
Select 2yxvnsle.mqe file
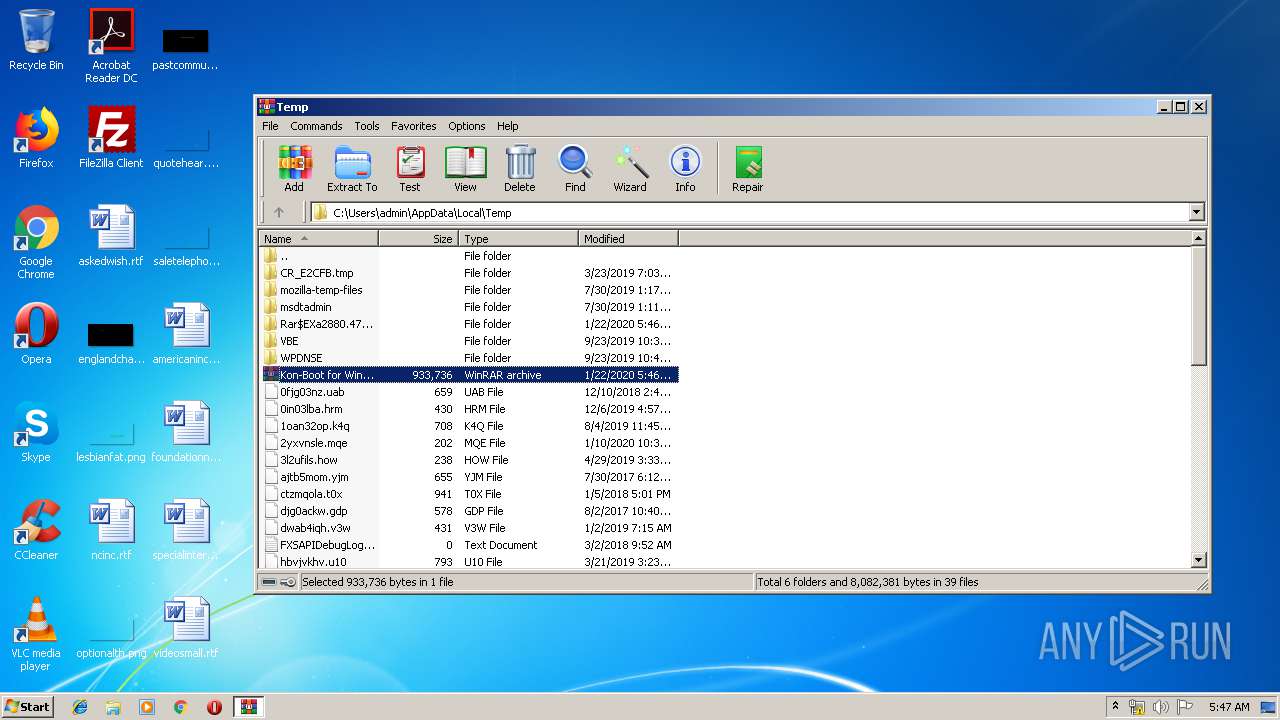pos(470,443)
